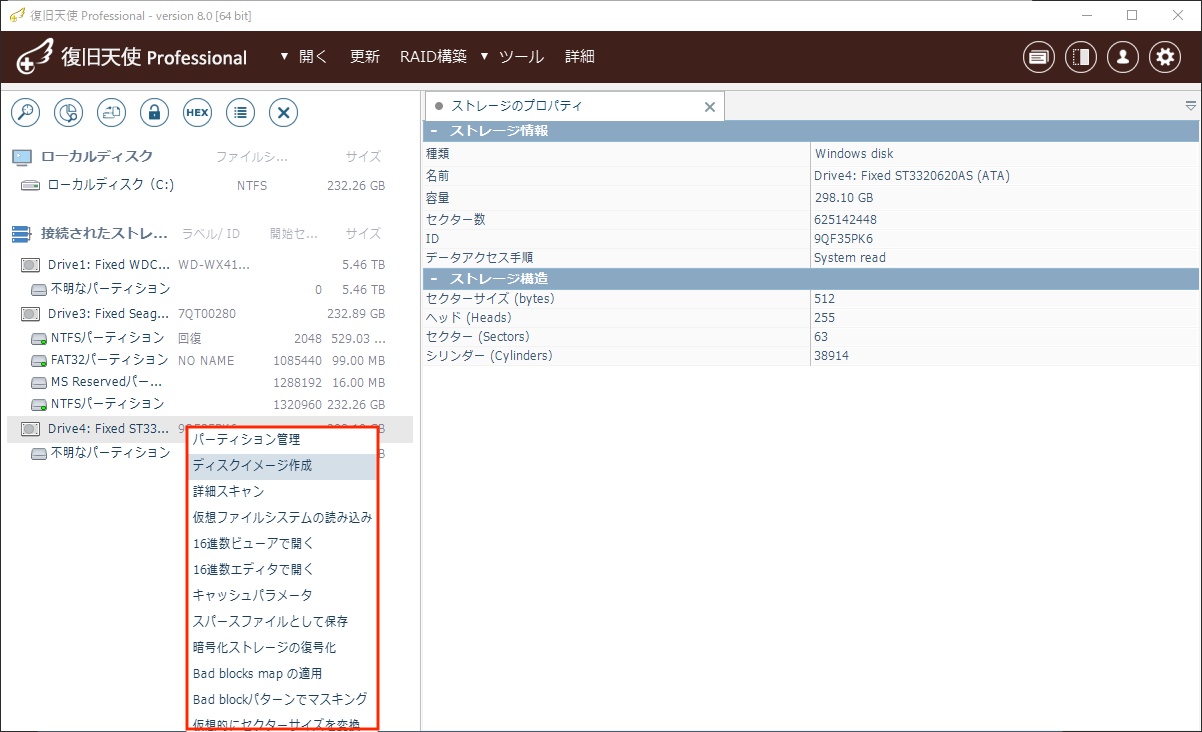The height and width of the screenshot is (732, 1202).
Task: Click the セクター (Sectors) property label
Action: (x=478, y=337)
